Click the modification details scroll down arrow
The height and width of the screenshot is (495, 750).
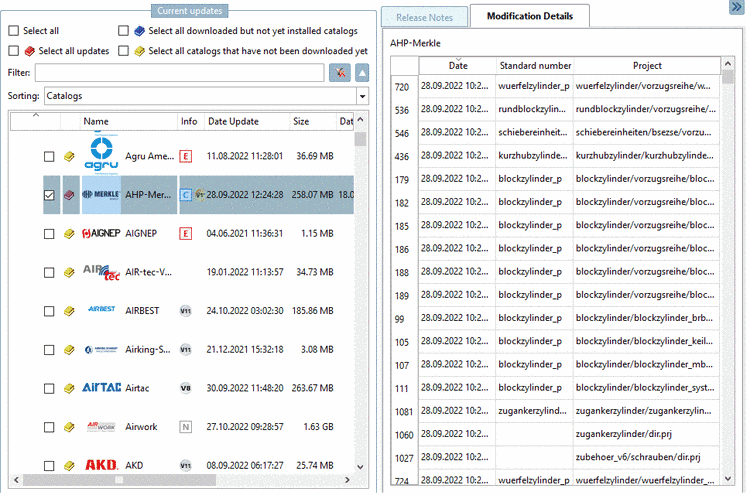pos(728,478)
